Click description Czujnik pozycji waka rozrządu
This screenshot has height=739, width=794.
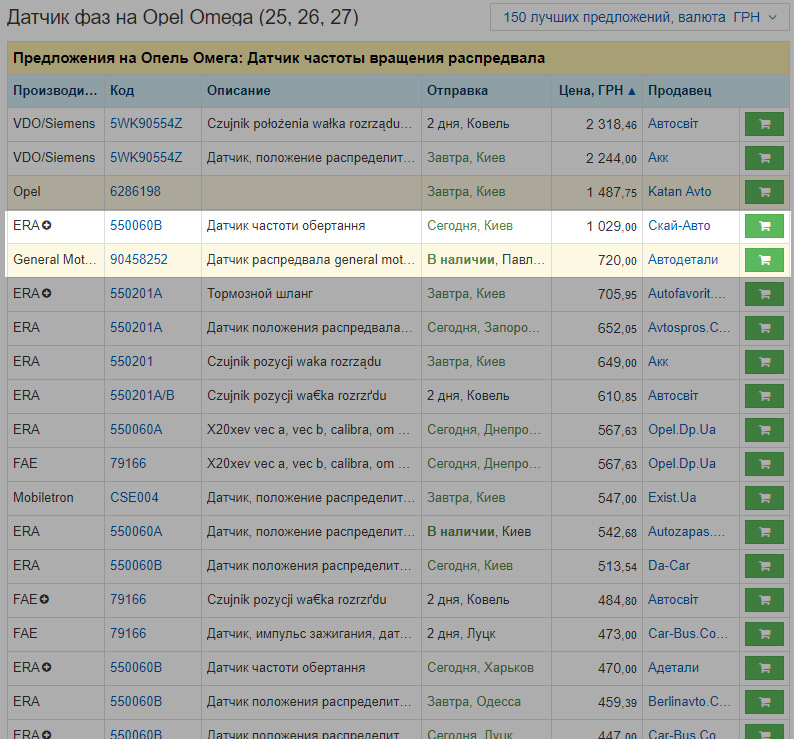coord(294,362)
